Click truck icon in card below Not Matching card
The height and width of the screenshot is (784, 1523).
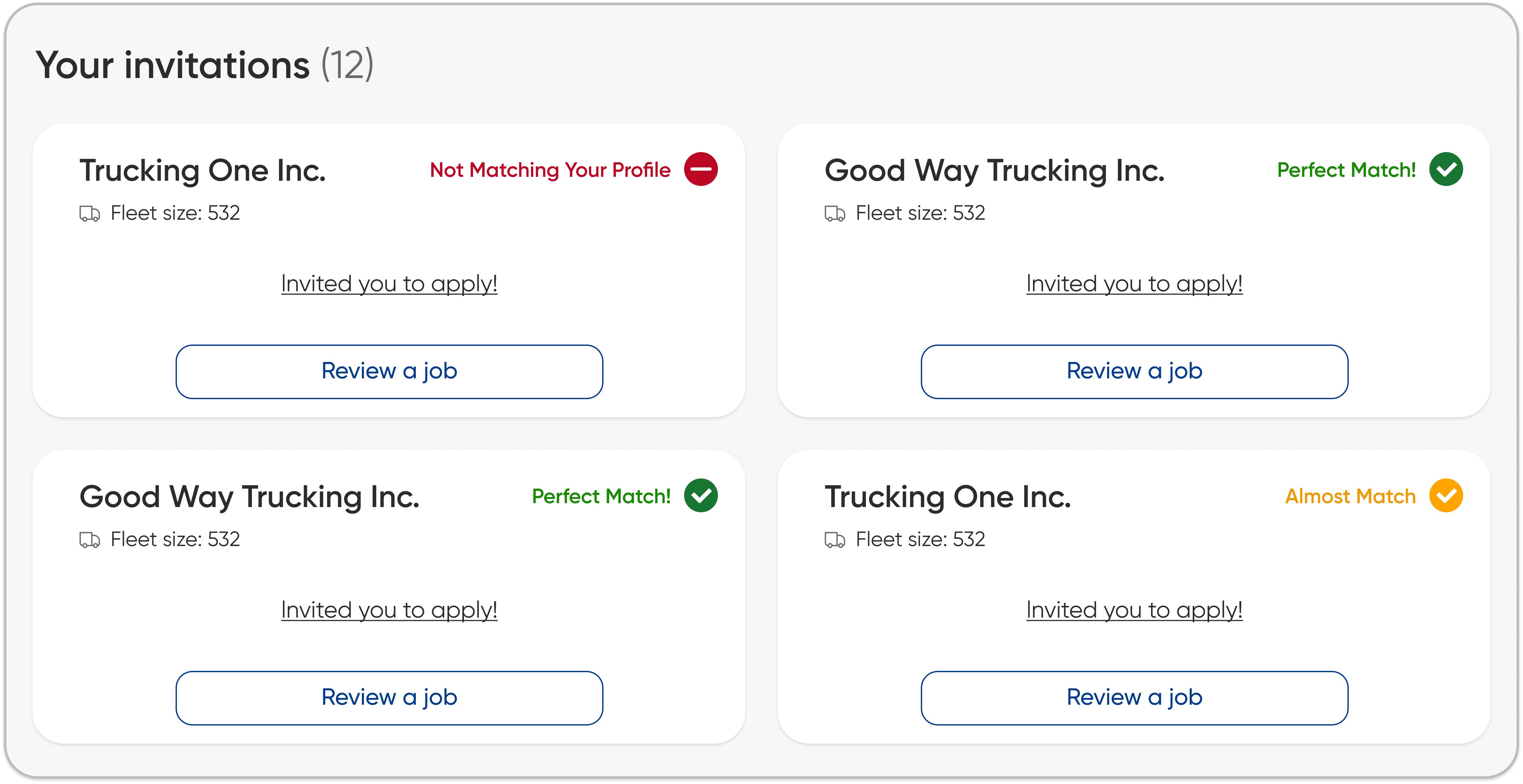point(89,540)
